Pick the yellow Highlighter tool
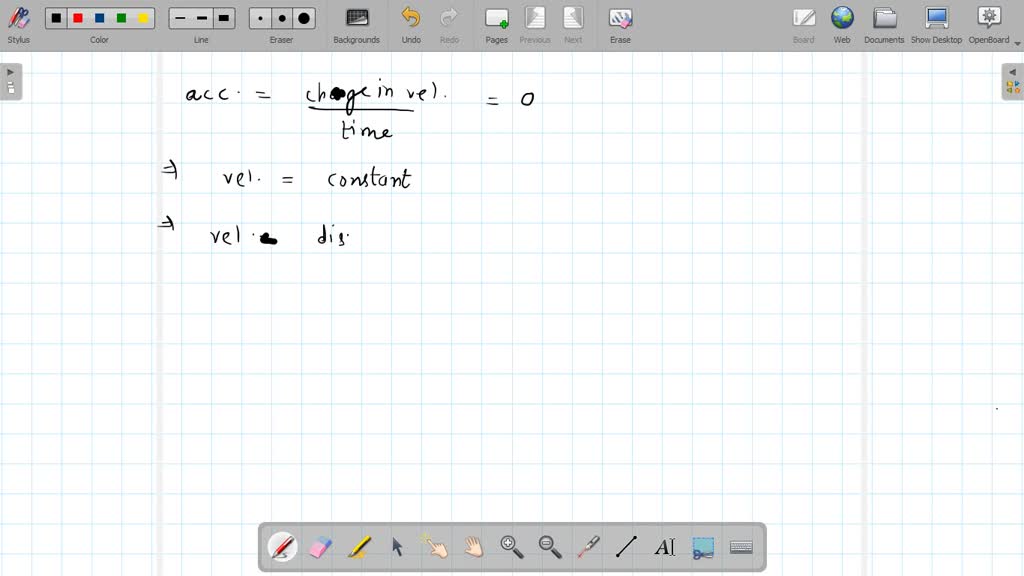The height and width of the screenshot is (576, 1024). pyautogui.click(x=358, y=547)
